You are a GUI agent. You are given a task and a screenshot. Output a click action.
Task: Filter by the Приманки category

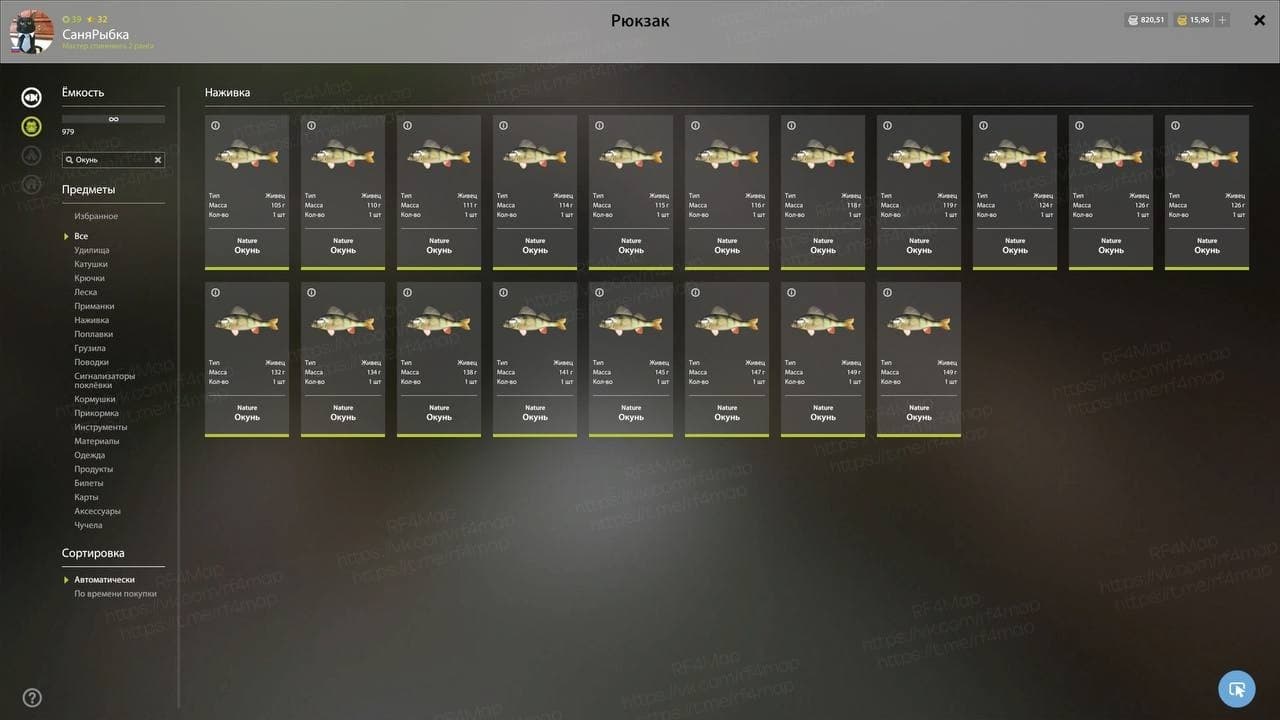click(94, 306)
